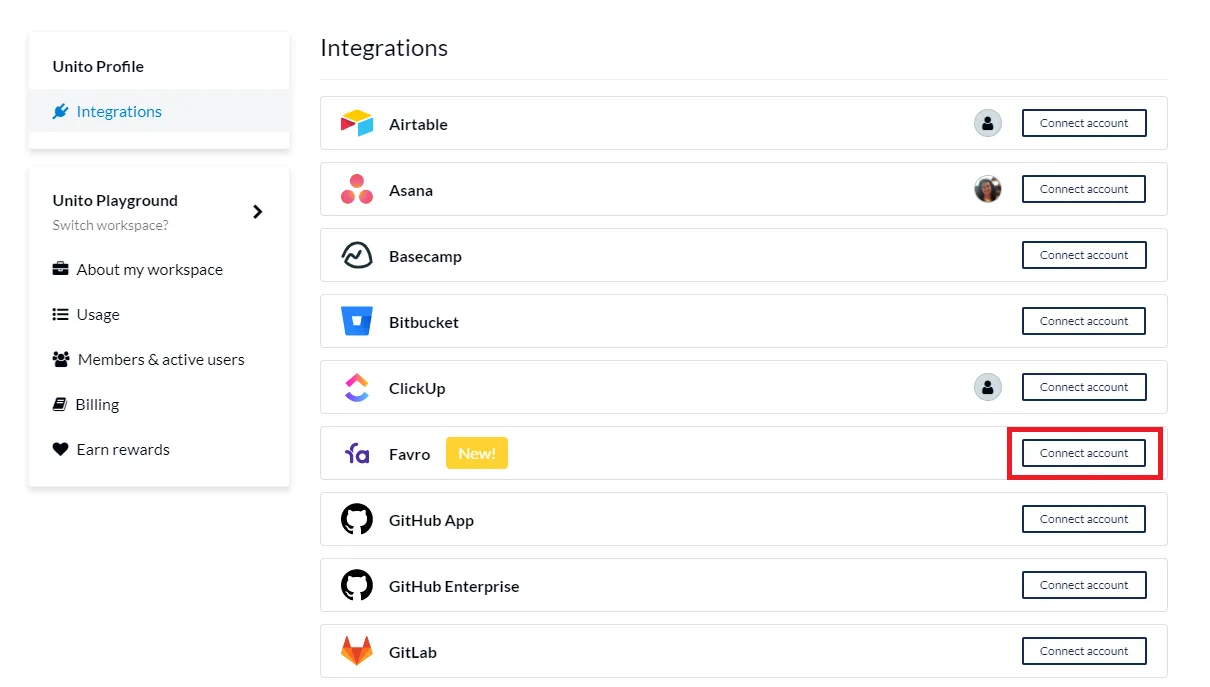Click the Airtable connected user avatar

[x=988, y=123]
